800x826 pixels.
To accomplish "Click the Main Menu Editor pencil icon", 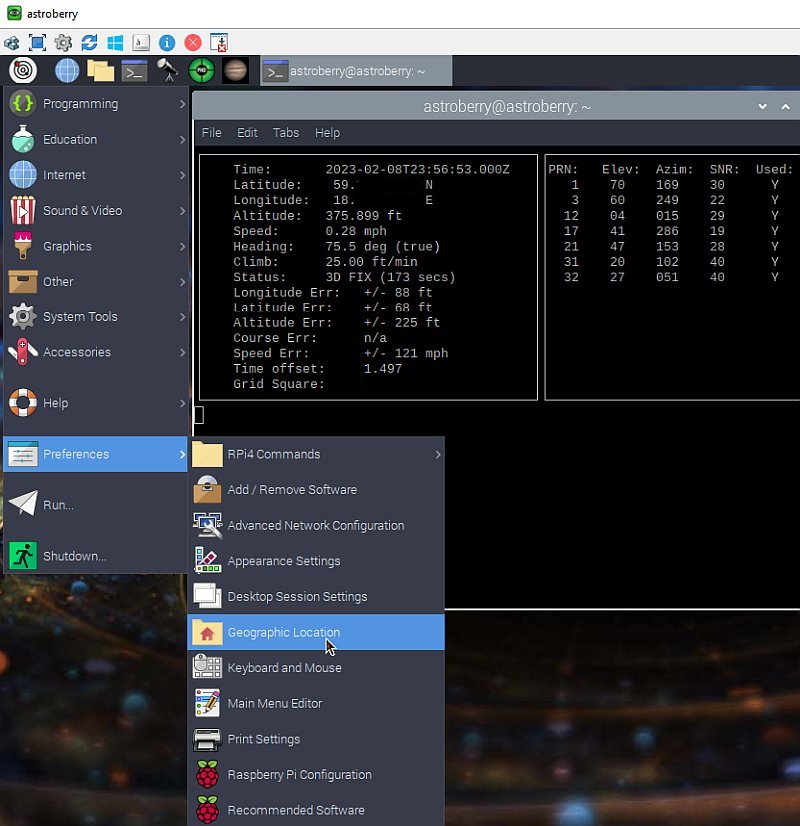I will pyautogui.click(x=207, y=703).
